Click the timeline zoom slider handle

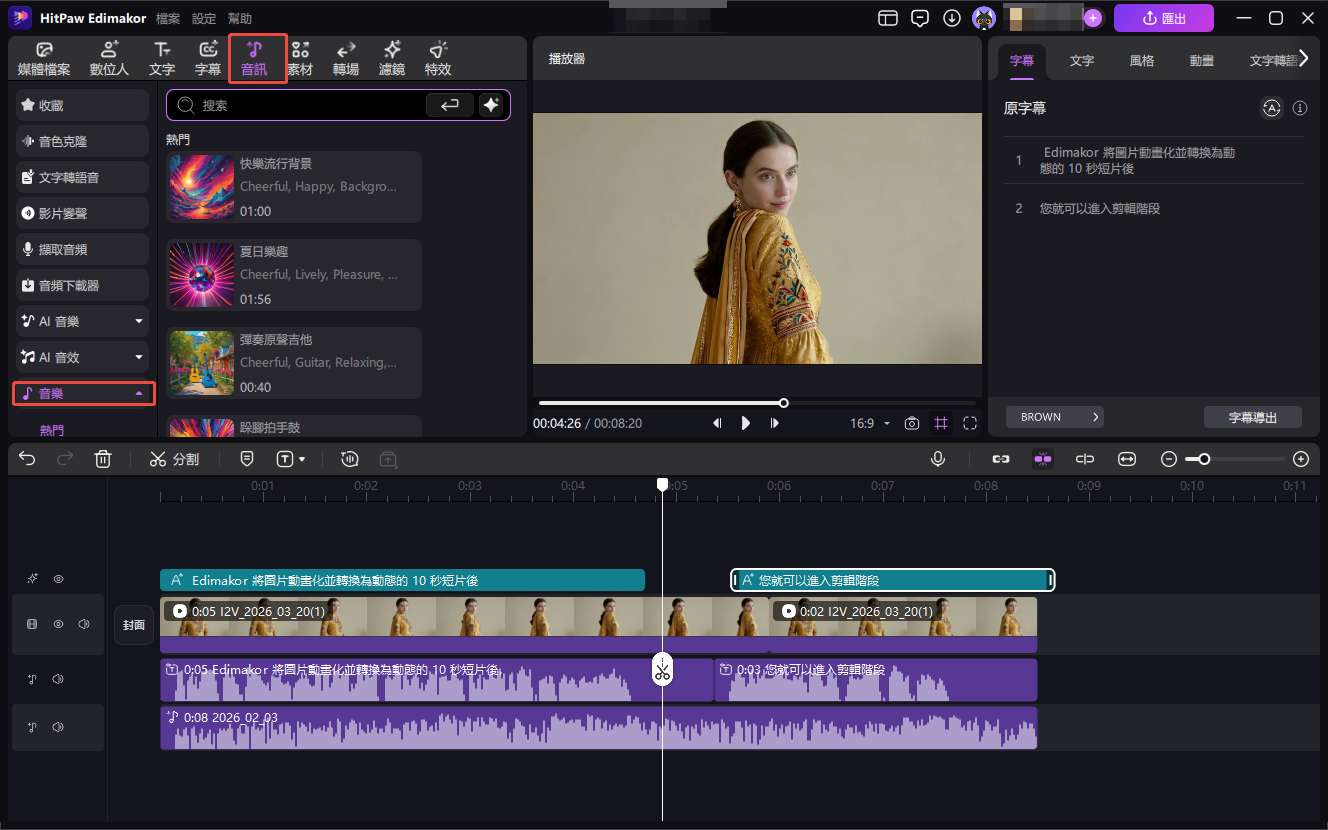[1204, 459]
